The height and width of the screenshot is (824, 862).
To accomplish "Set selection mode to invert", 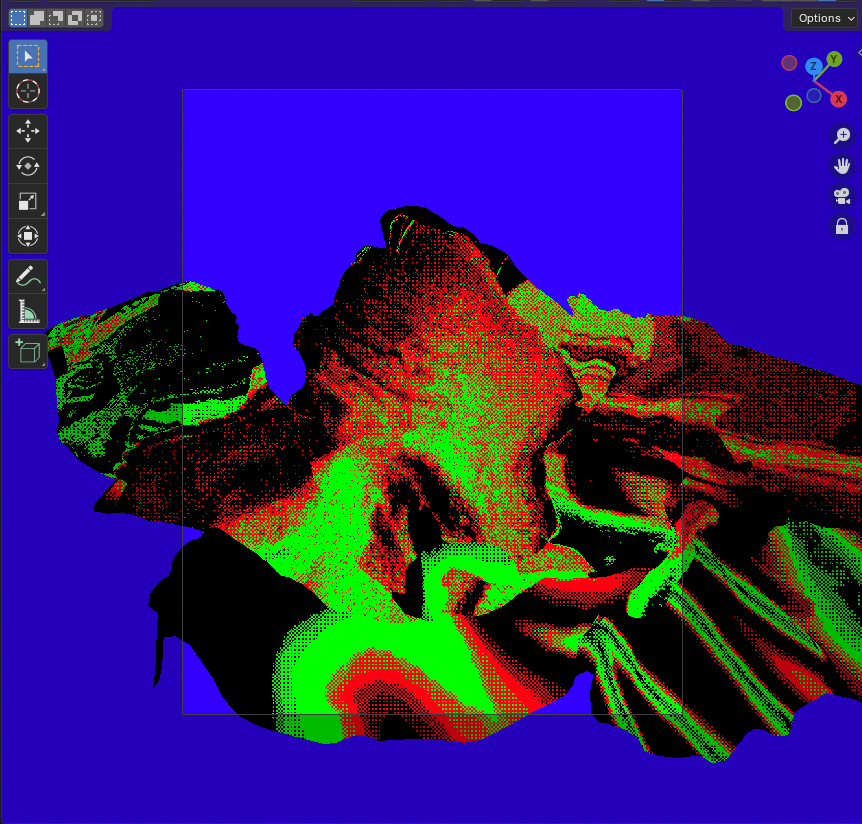I will [x=75, y=19].
